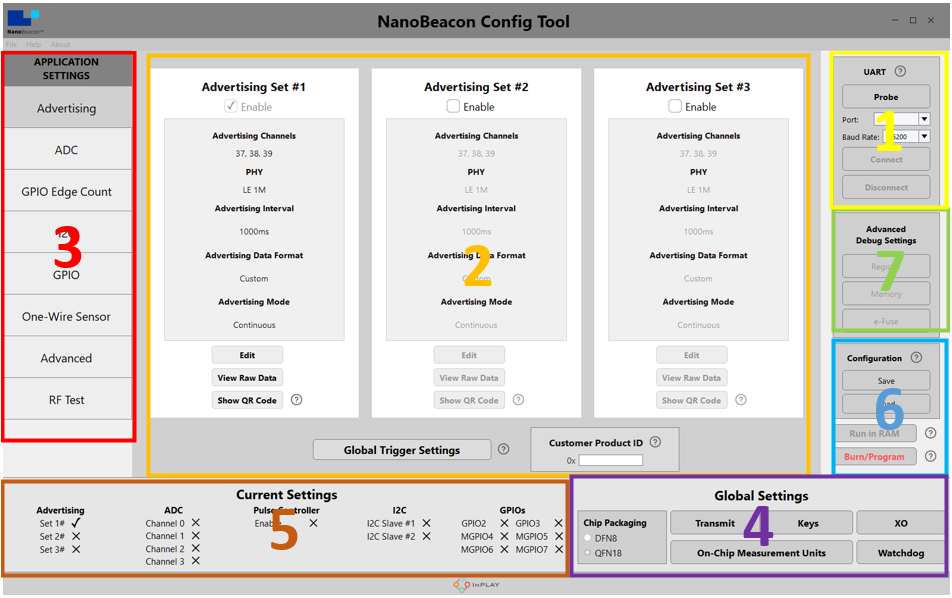Switch to GPIO Edge Count settings
952x598 pixels.
click(67, 191)
